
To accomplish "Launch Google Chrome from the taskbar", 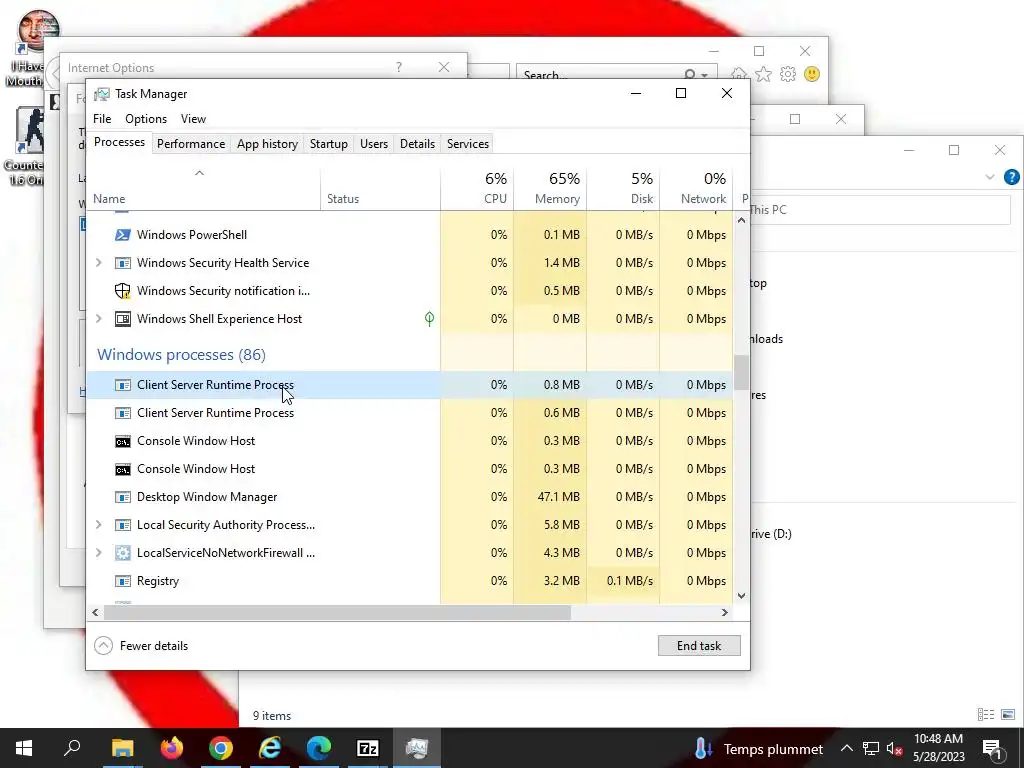I will 221,748.
